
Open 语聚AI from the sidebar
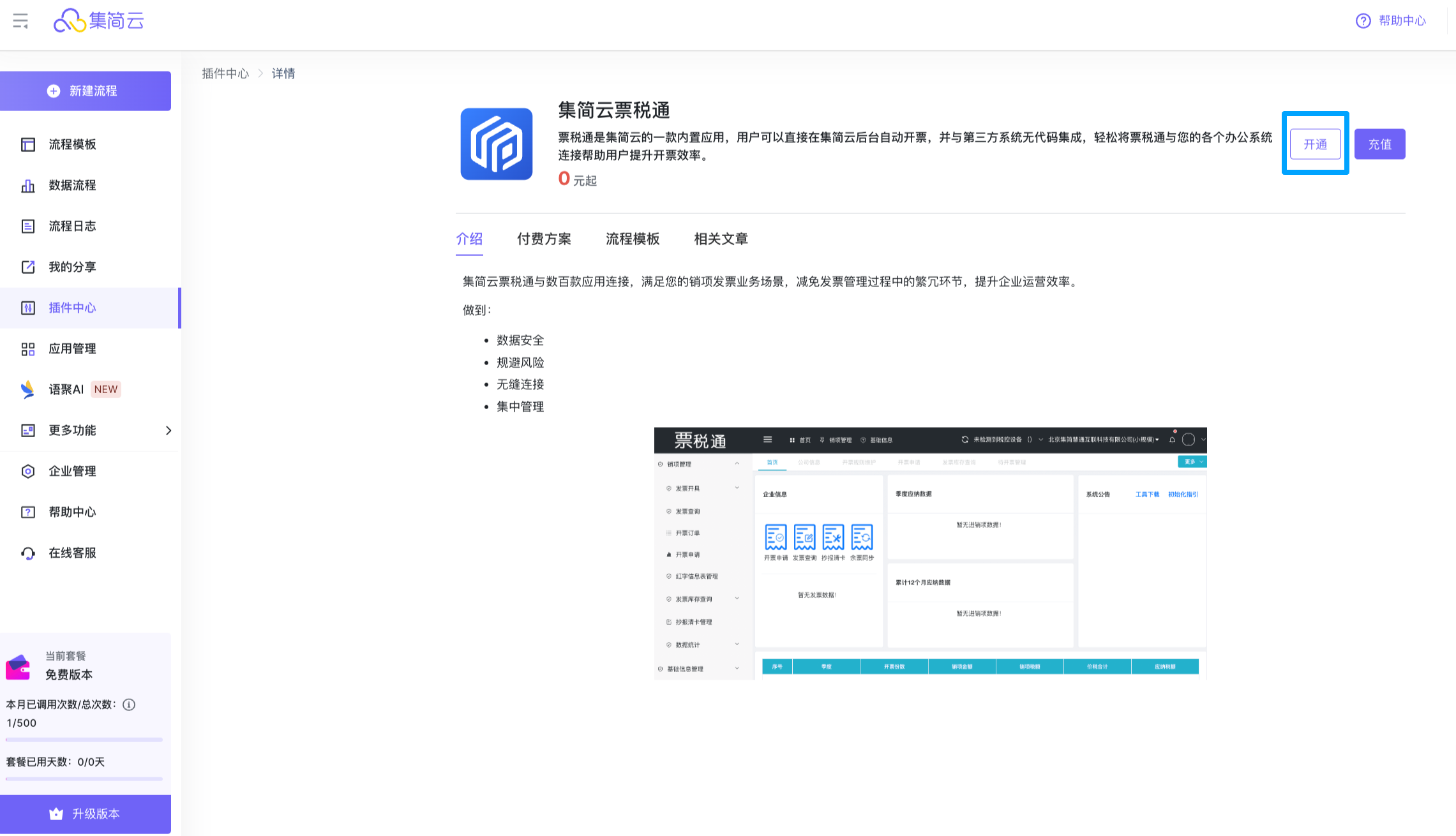click(x=66, y=389)
